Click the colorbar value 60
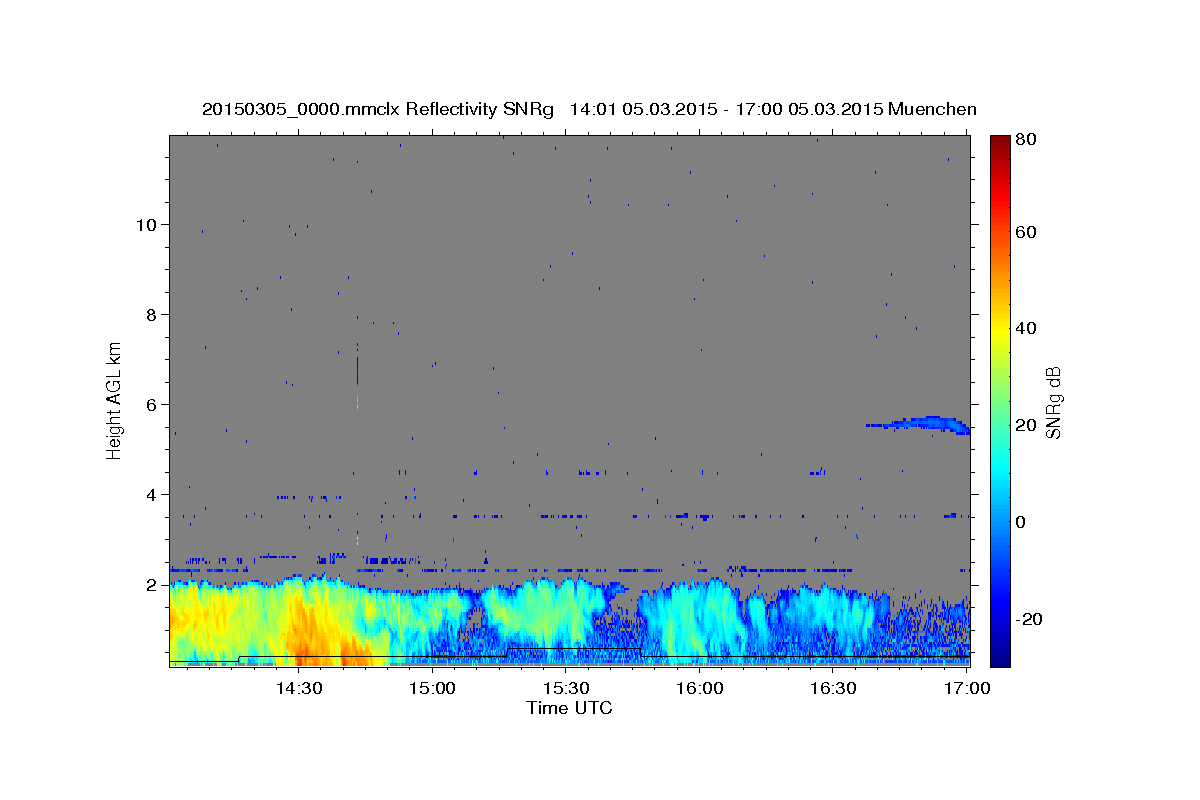This screenshot has height=800, width=1200. (x=1025, y=231)
